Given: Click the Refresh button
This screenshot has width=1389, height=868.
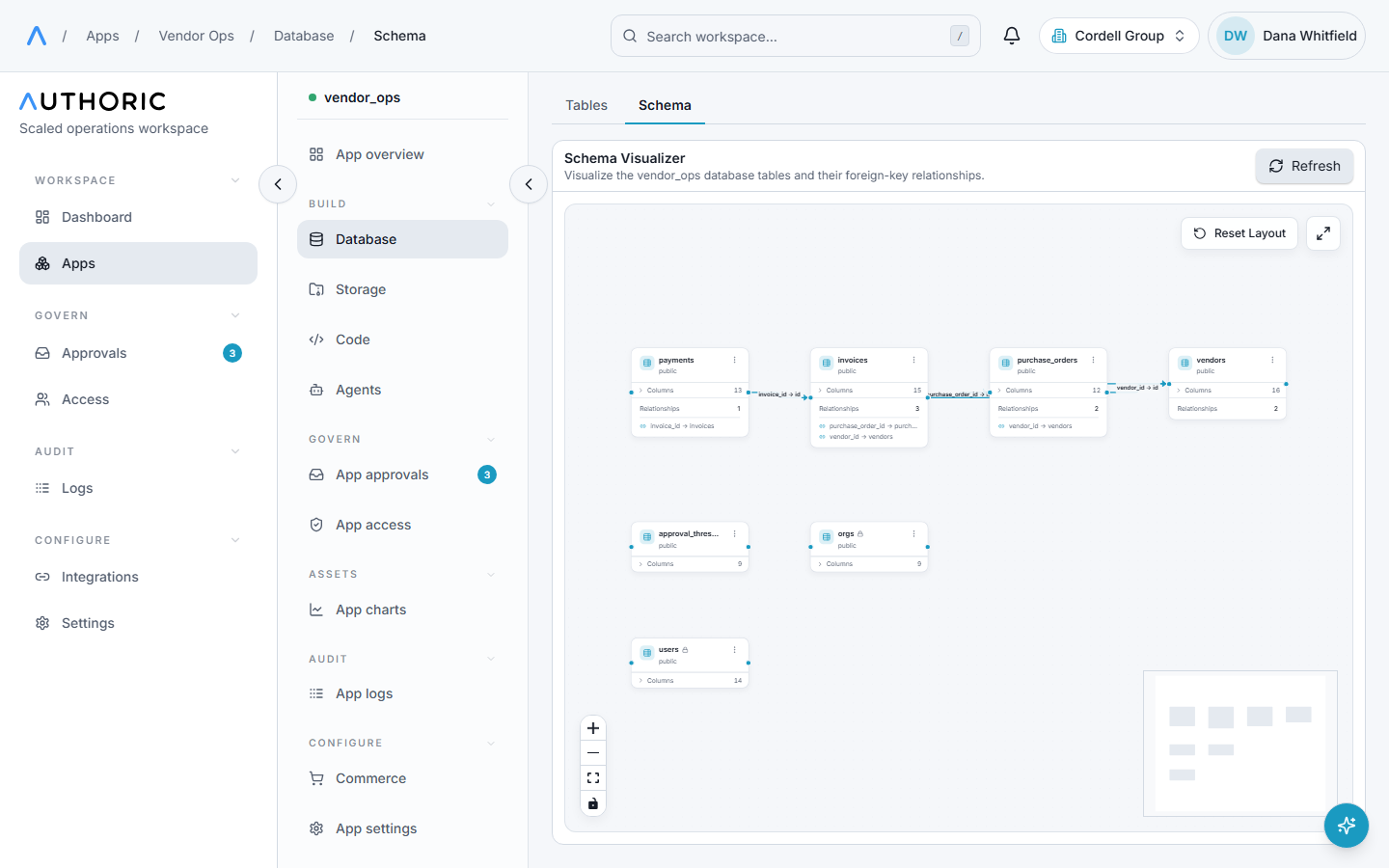Looking at the screenshot, I should 1304,166.
